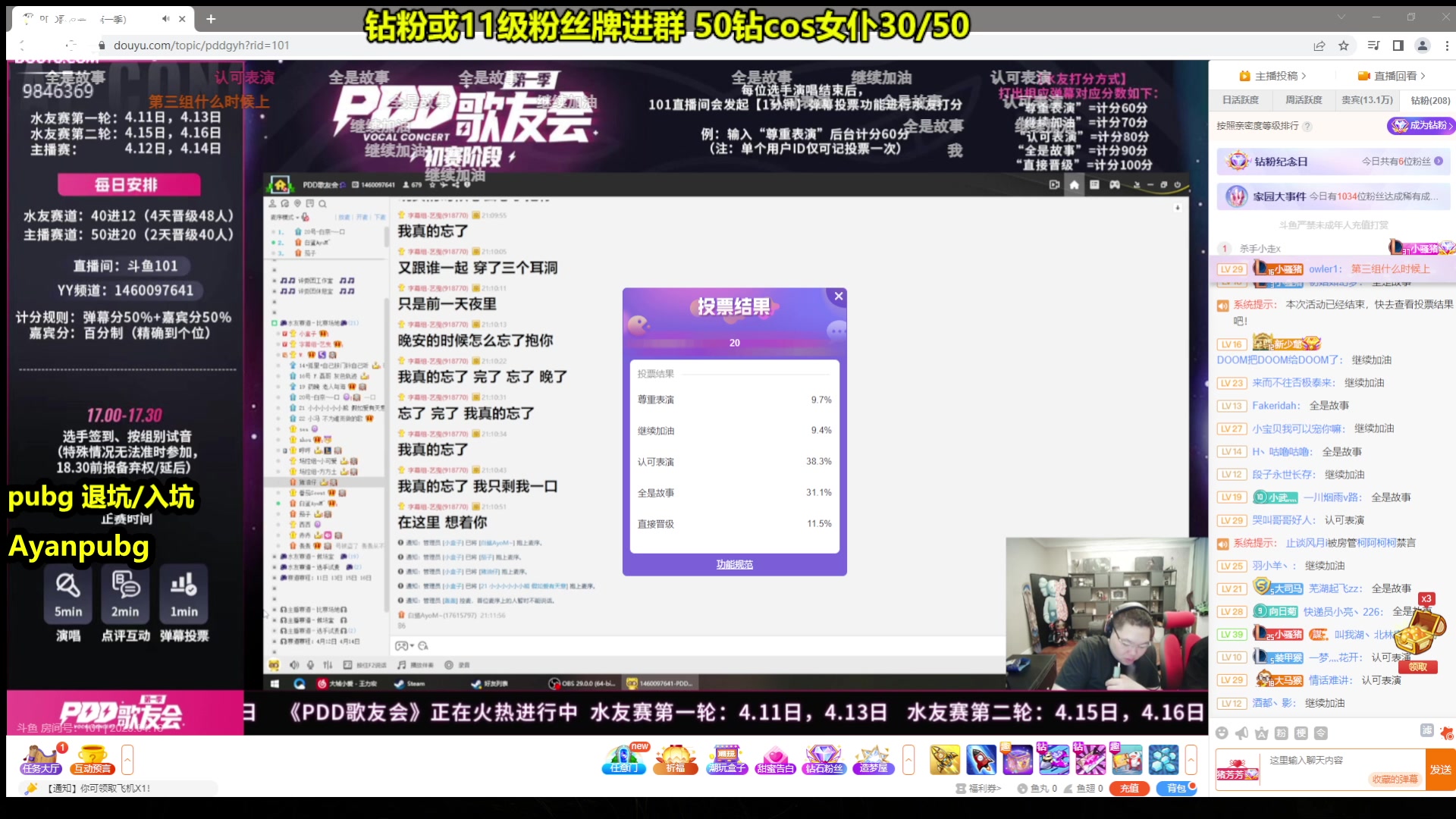Send the purple airplane gift
Image resolution: width=1456 pixels, height=819 pixels.
[x=1053, y=759]
